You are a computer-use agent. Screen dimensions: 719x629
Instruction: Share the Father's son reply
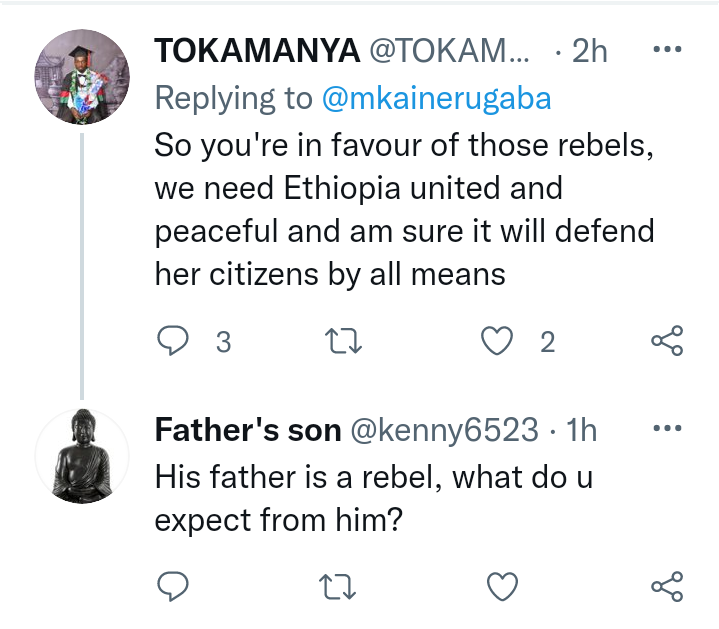click(667, 586)
